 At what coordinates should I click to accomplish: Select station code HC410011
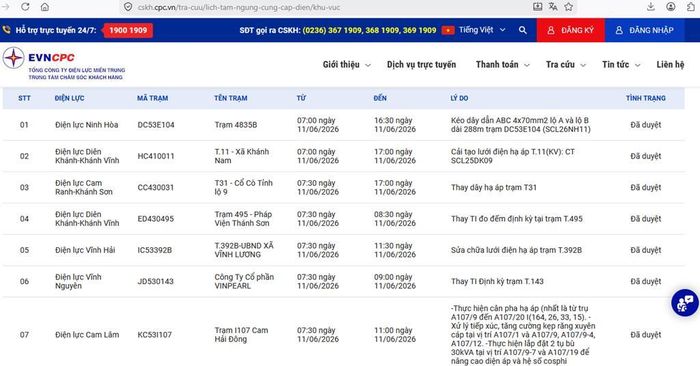156,156
